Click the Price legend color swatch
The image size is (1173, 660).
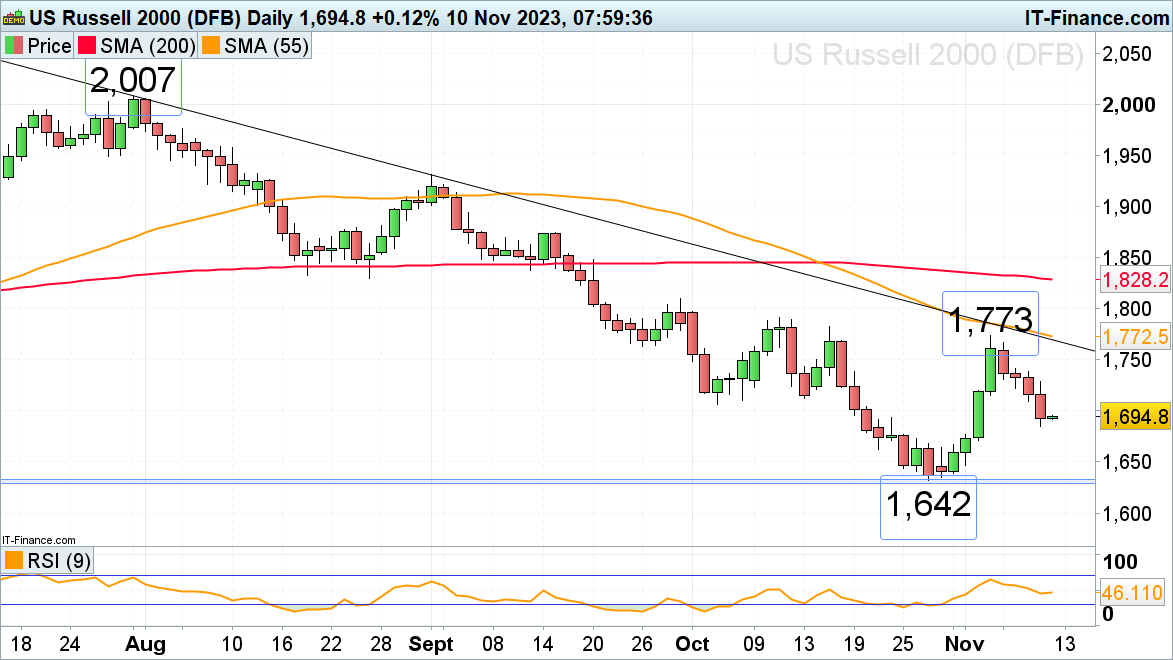pyautogui.click(x=14, y=46)
